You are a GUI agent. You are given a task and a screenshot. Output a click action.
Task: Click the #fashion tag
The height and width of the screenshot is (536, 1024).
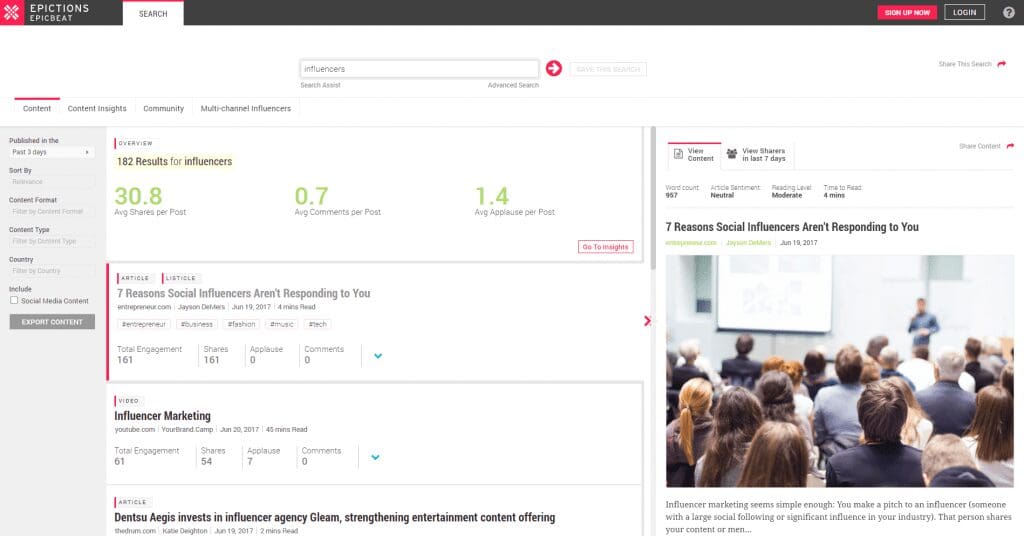click(x=241, y=324)
